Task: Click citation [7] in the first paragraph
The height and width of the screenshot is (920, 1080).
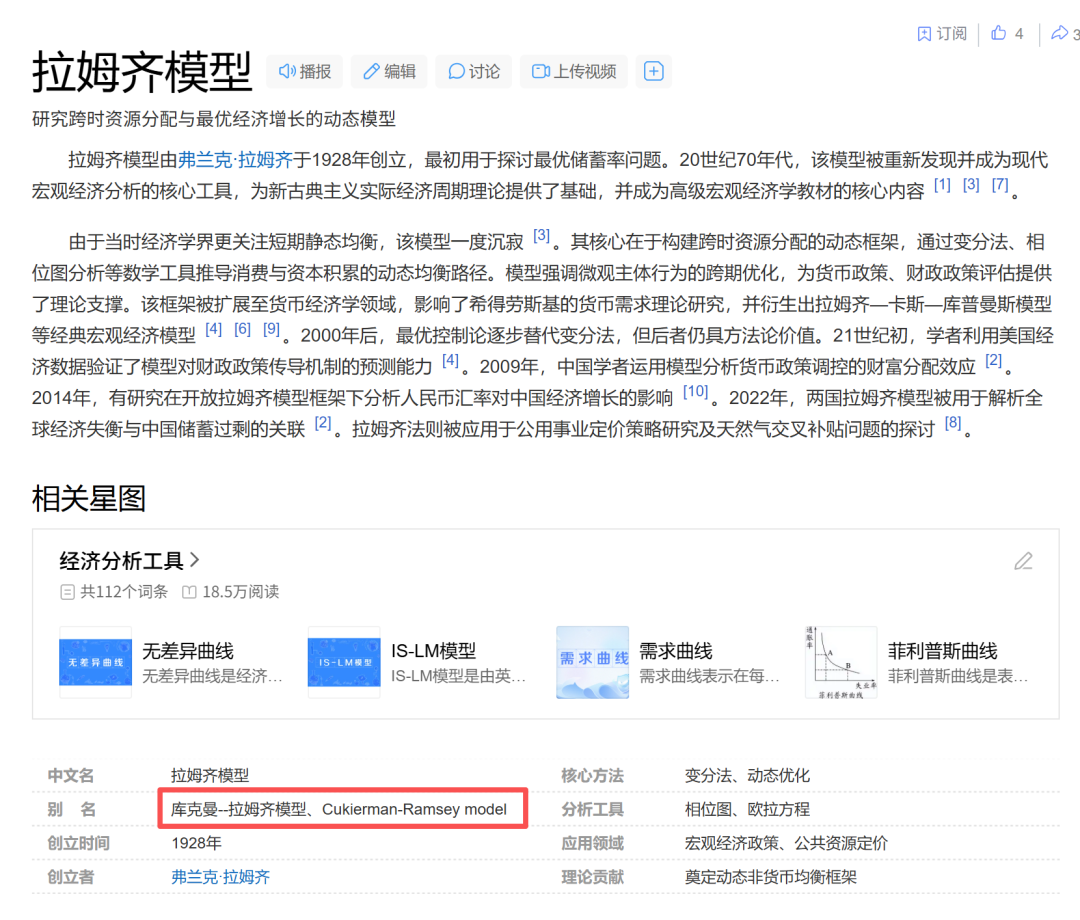Action: (1000, 185)
